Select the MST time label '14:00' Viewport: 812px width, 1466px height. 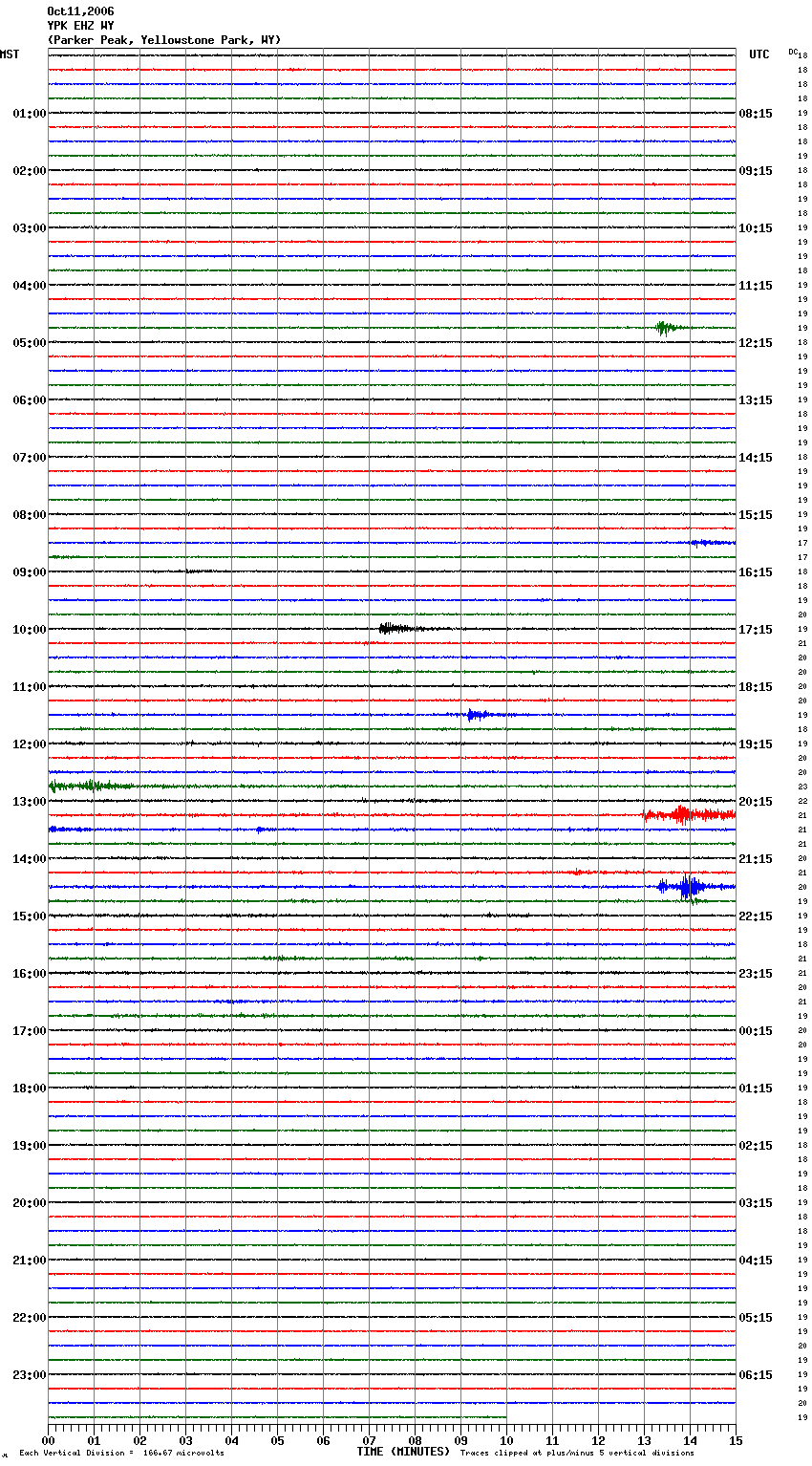30,859
